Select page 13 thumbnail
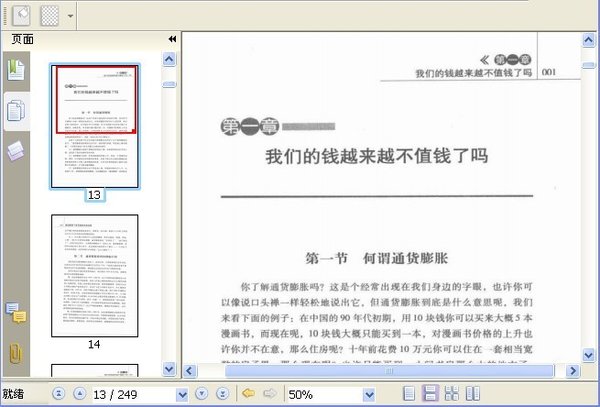Image resolution: width=600 pixels, height=407 pixels. click(x=95, y=127)
